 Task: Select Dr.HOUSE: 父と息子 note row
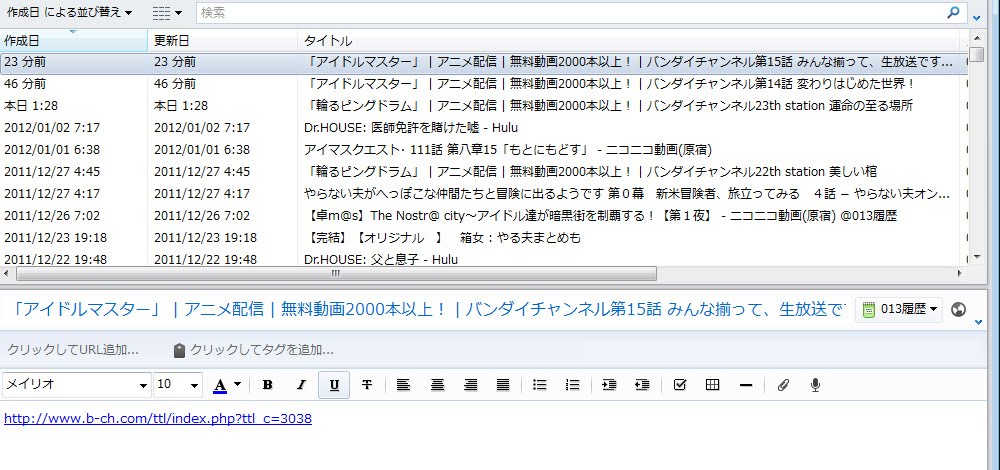pos(483,259)
